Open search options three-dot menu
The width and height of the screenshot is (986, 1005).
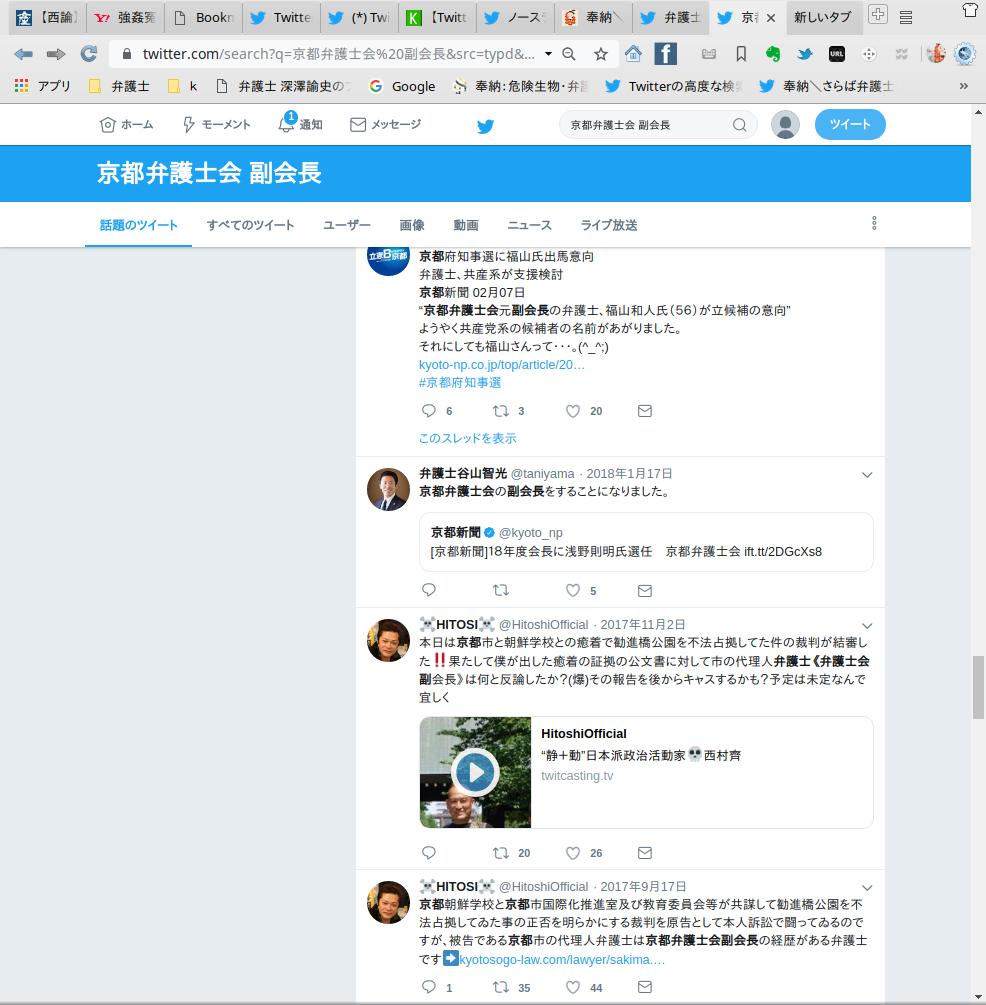pos(874,223)
